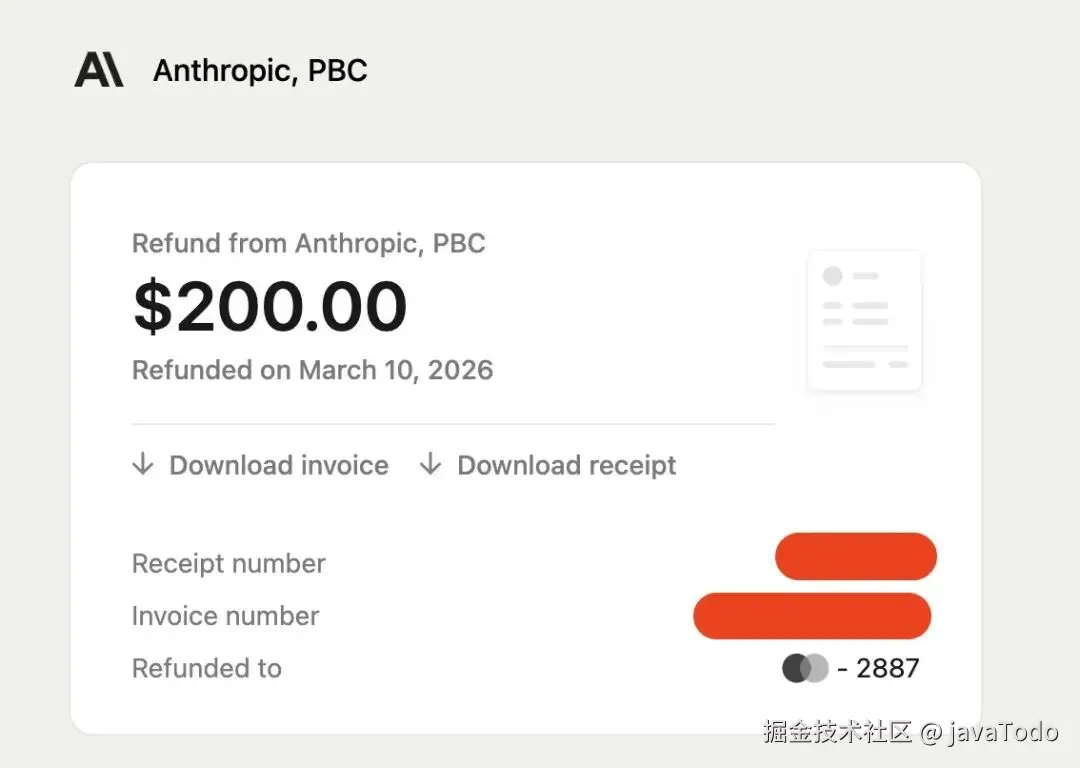Screen dimensions: 1080x768
Task: Select the refund amount $200.00
Action: (x=270, y=307)
